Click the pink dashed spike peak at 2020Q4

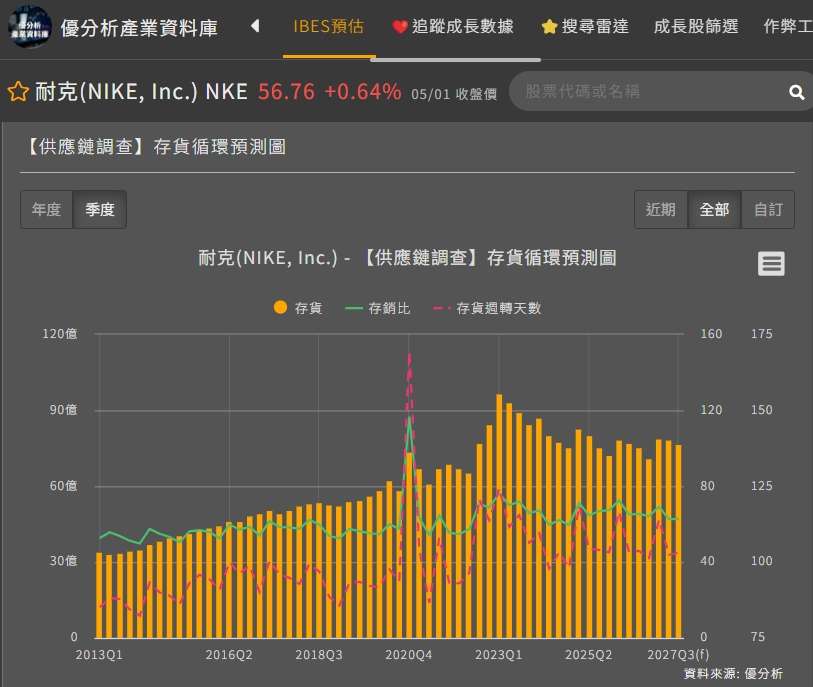click(410, 356)
